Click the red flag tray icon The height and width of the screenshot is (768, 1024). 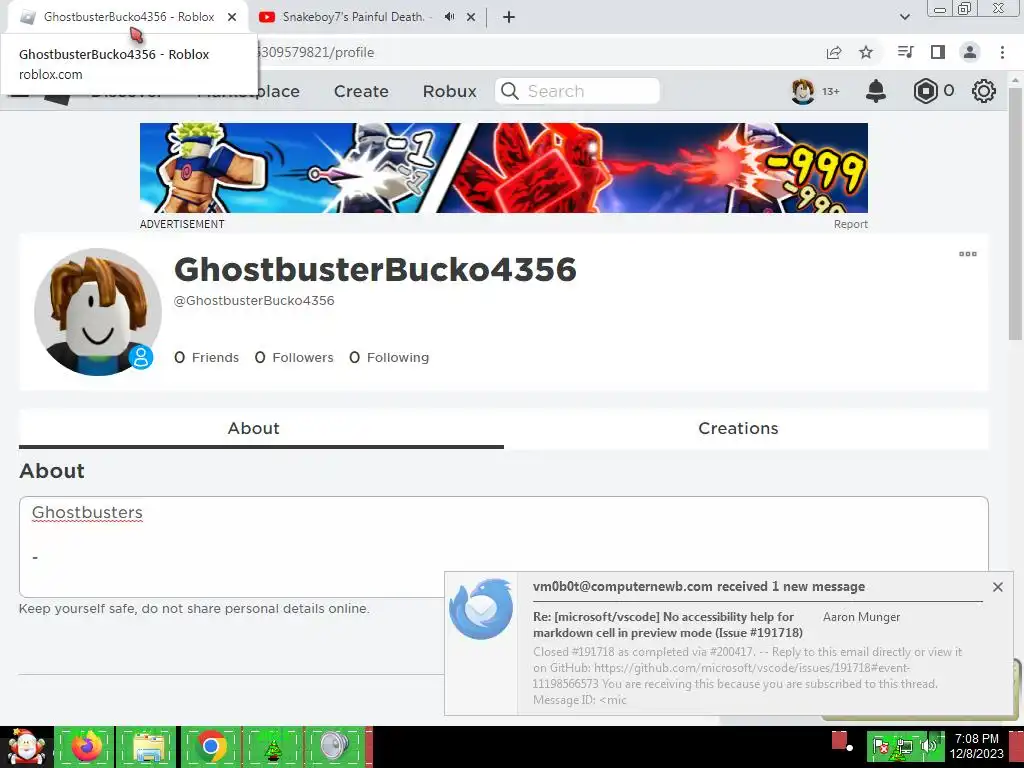(x=880, y=746)
